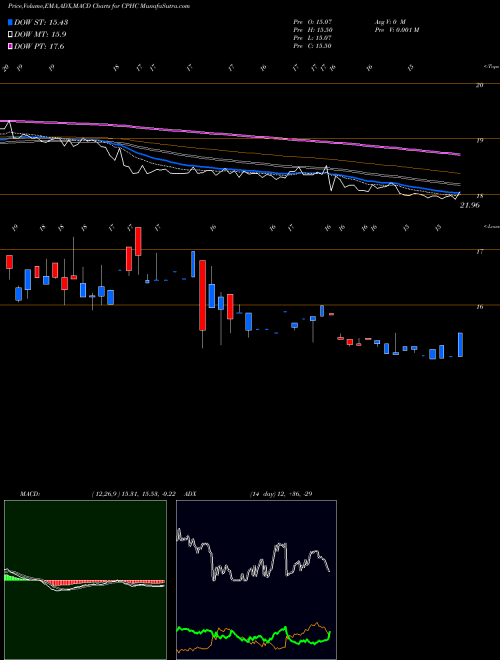Select the 'DOW MT: 15.9' legend label
500x660 pixels.
pyautogui.click(x=40, y=35)
